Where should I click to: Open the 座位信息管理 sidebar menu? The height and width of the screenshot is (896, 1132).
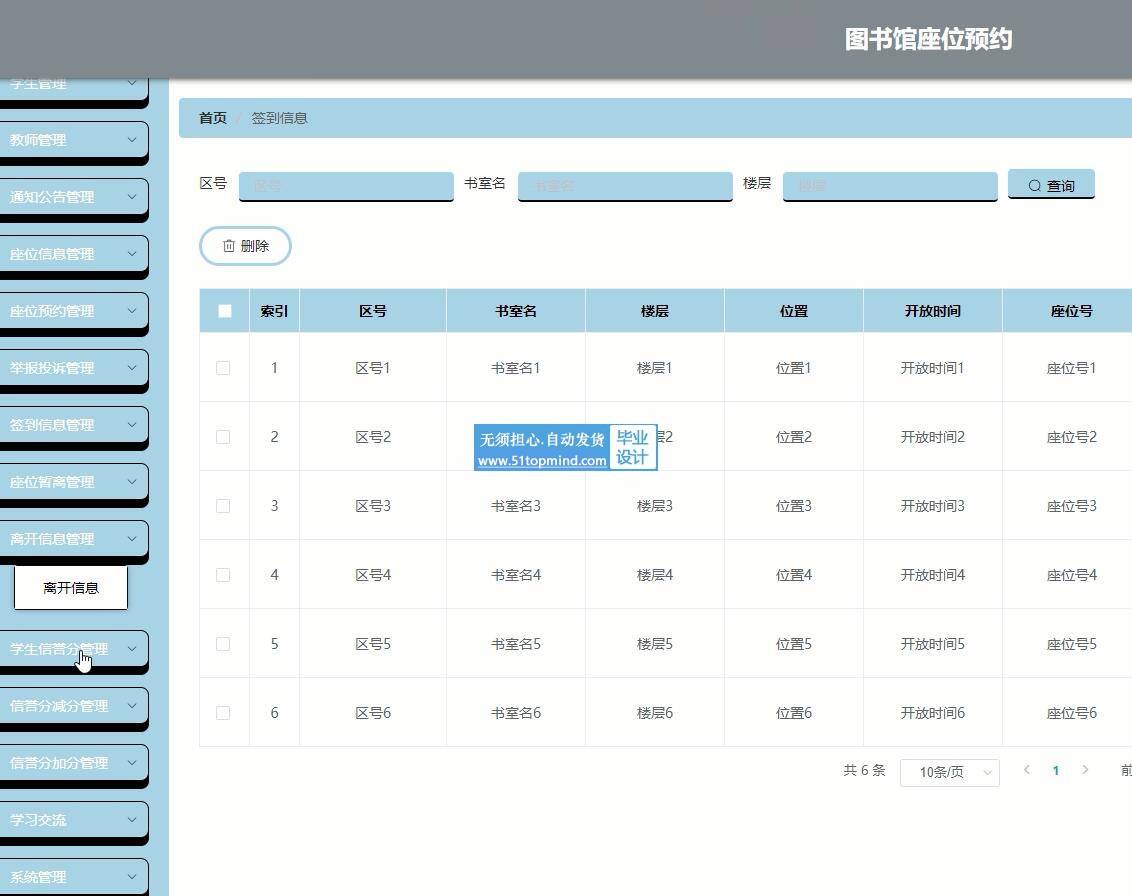click(74, 253)
